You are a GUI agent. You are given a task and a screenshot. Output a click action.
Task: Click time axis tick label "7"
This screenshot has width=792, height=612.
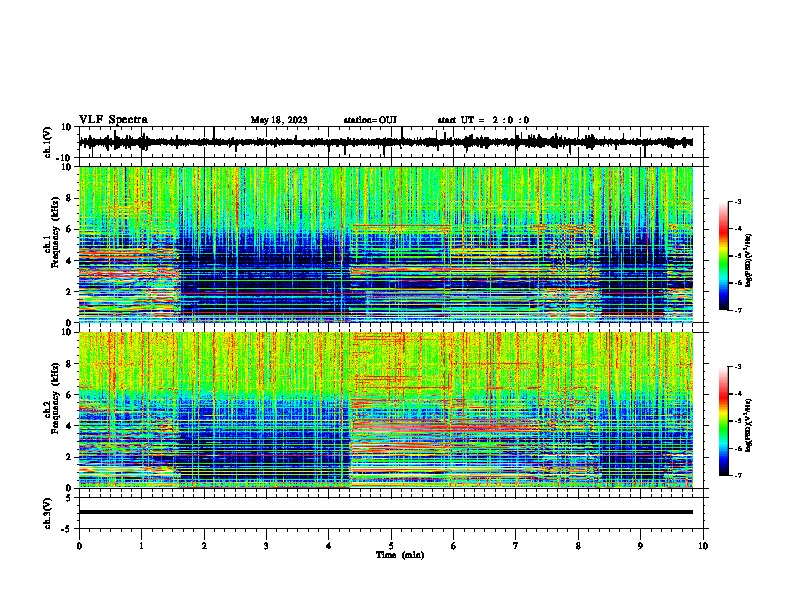pyautogui.click(x=516, y=546)
